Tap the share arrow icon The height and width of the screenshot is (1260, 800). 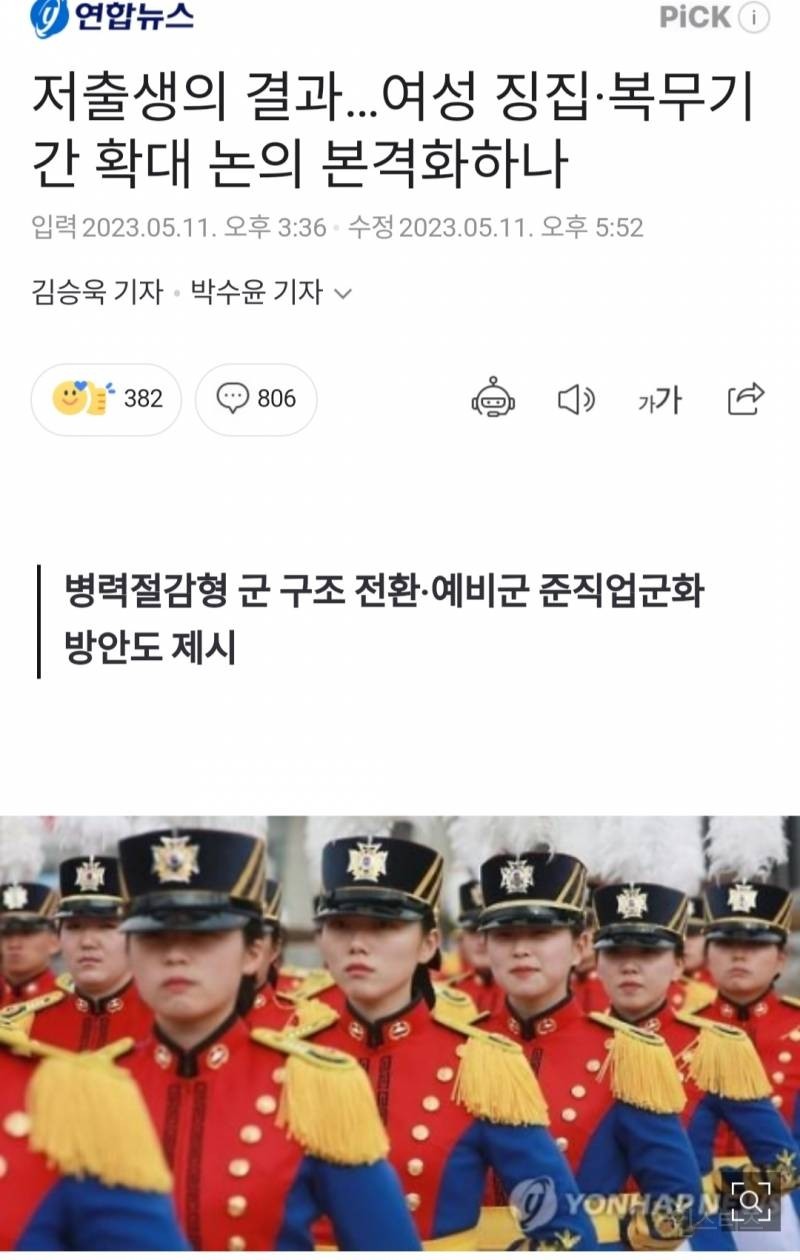[746, 399]
